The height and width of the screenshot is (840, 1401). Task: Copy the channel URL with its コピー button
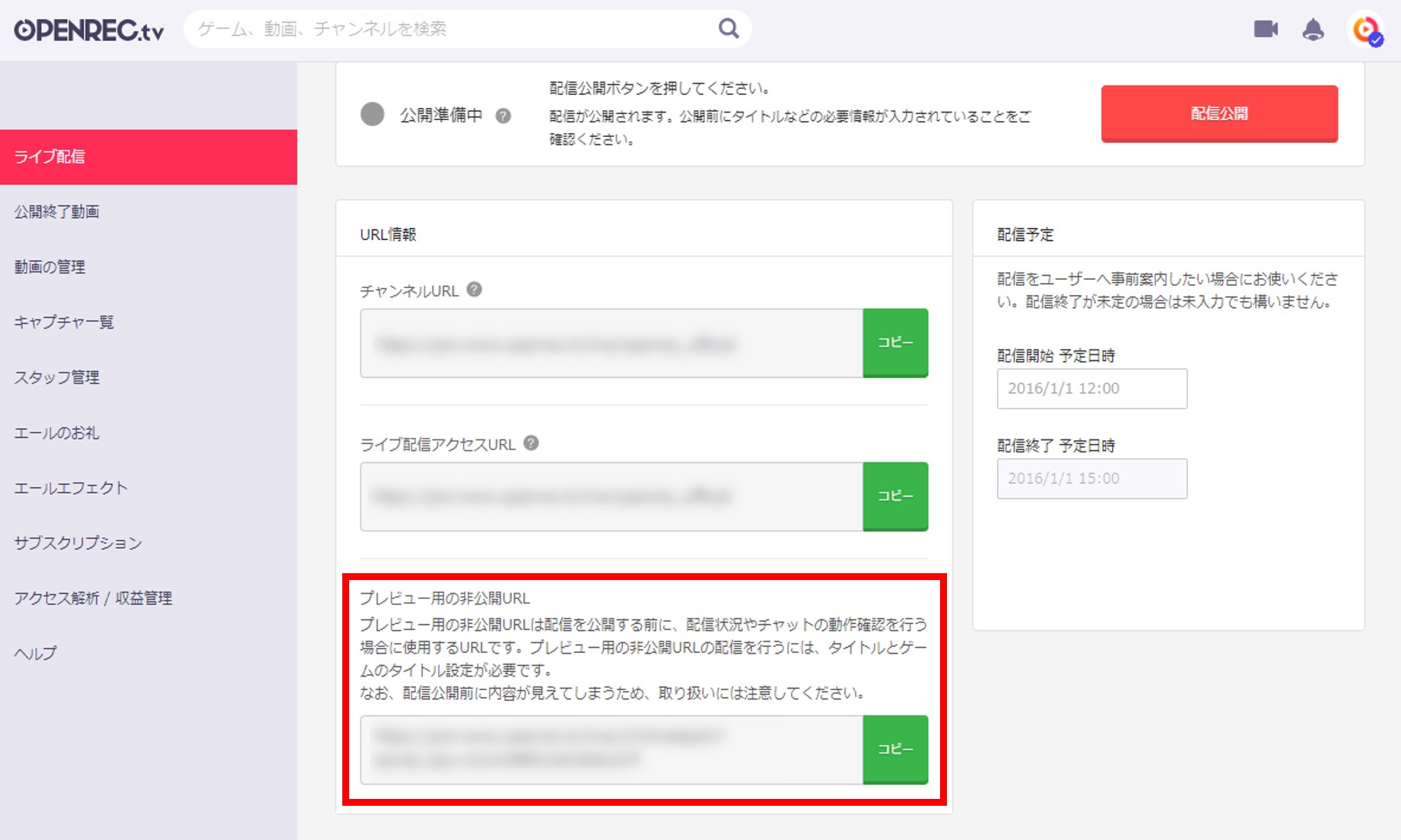click(x=895, y=343)
